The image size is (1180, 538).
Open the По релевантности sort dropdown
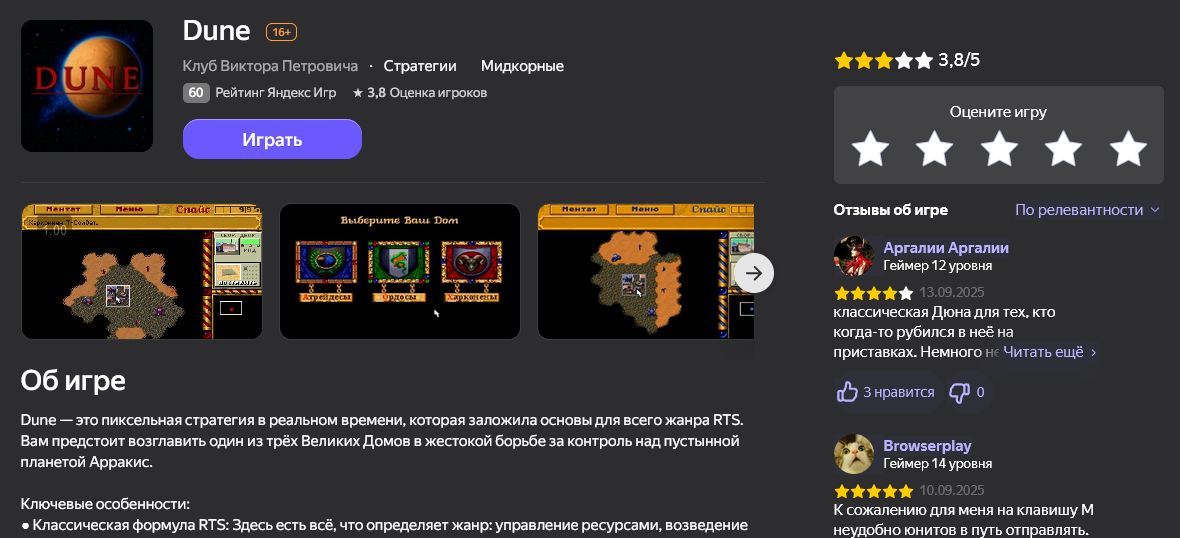click(1087, 210)
